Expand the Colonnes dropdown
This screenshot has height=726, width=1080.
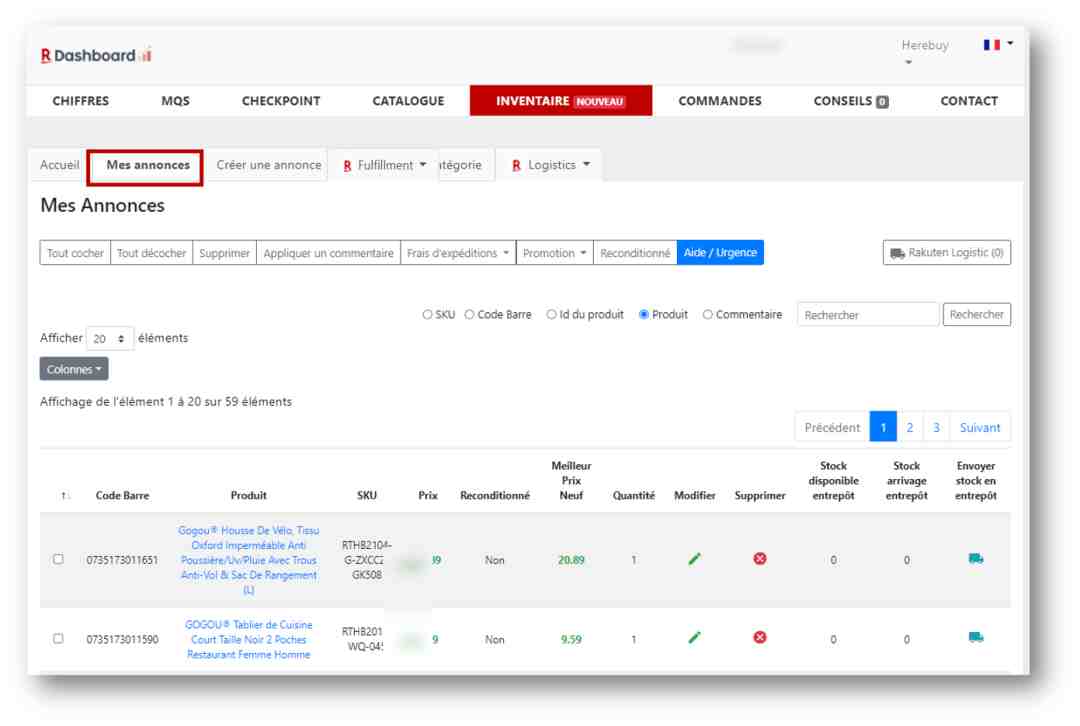point(74,369)
